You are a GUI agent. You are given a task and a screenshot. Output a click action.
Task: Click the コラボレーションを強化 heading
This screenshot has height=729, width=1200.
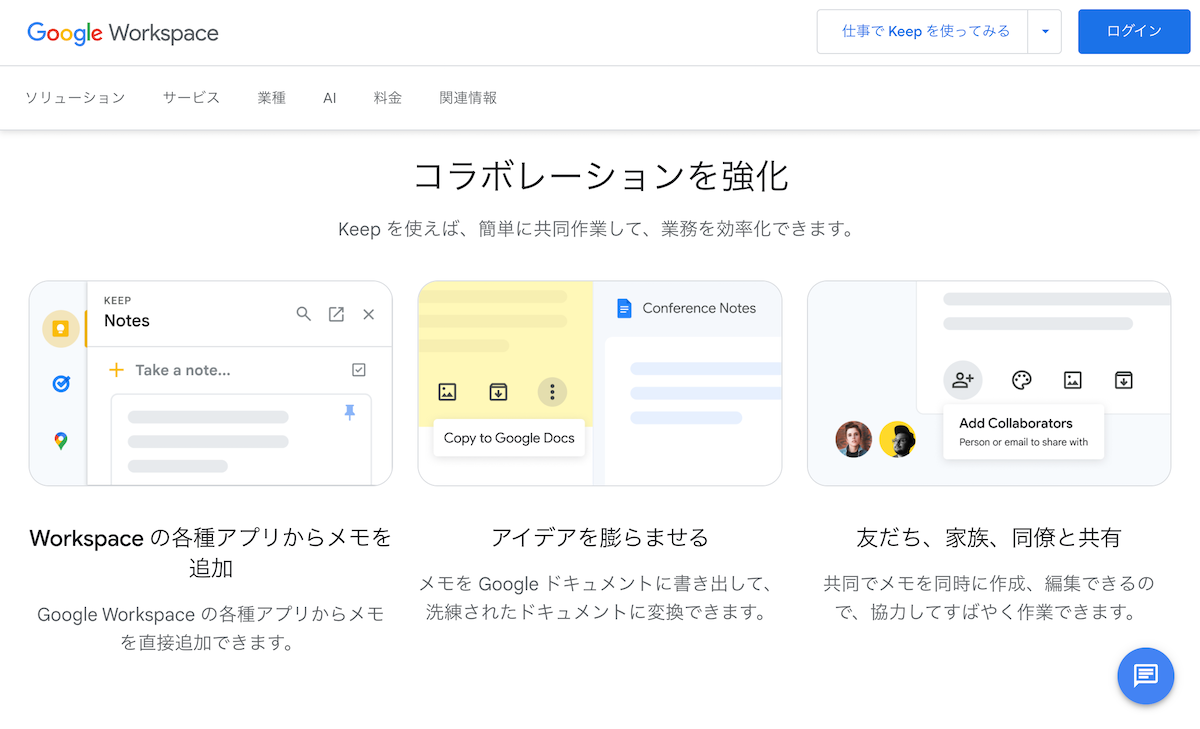[x=600, y=176]
